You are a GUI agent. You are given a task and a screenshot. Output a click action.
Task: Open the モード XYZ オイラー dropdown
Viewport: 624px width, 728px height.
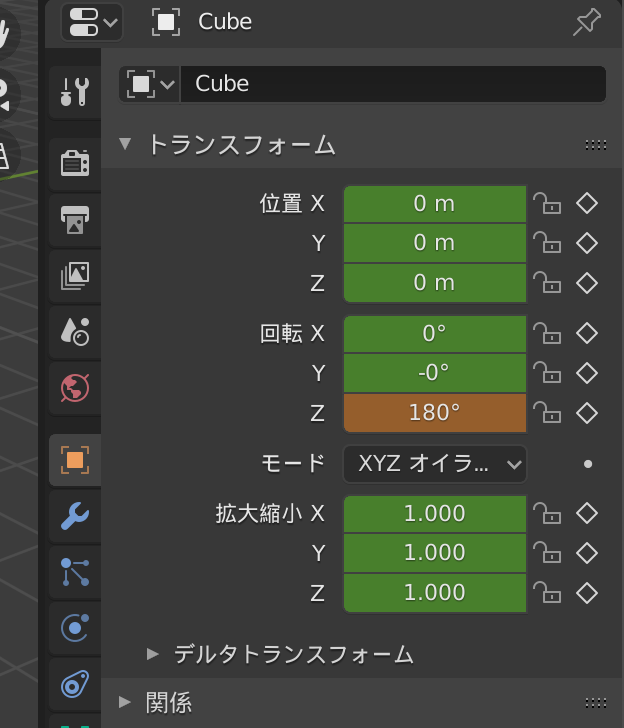435,464
